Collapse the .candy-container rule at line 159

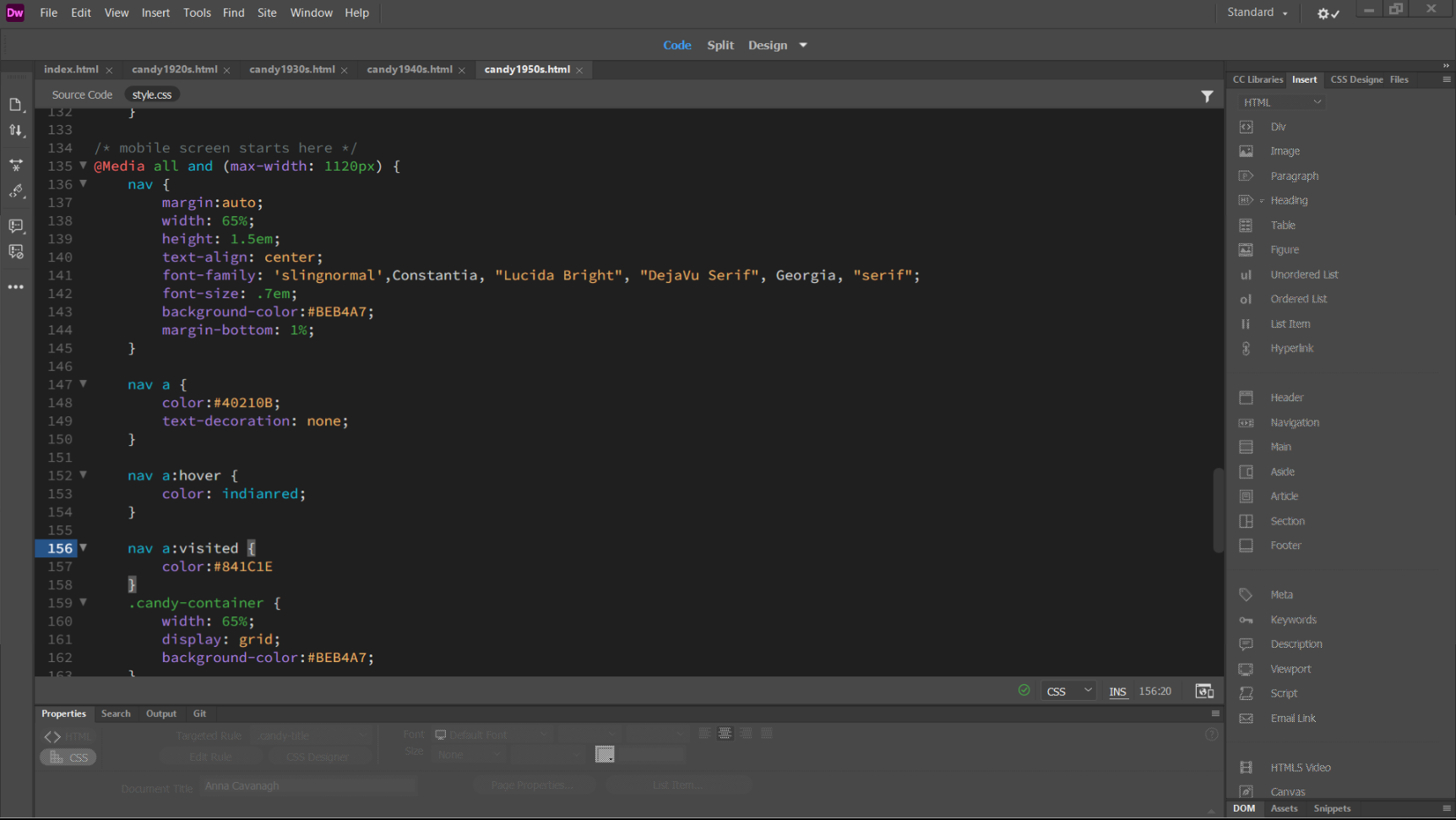[83, 602]
